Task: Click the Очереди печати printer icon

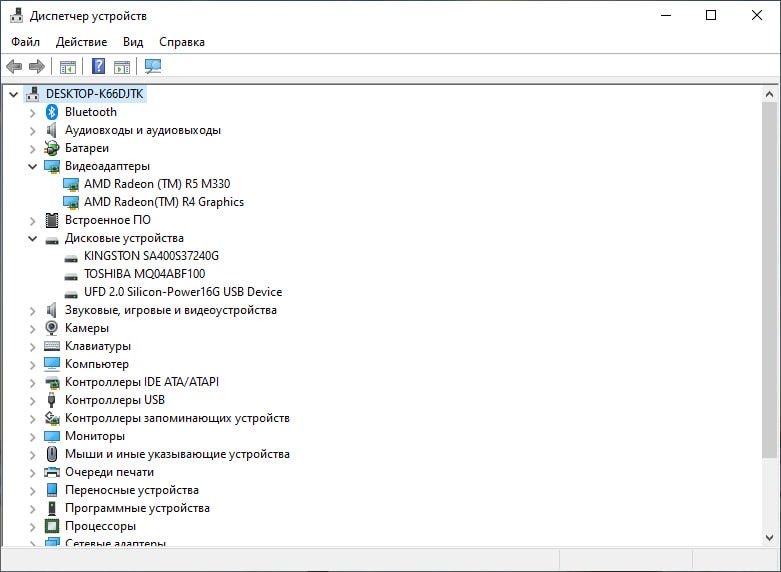Action: 52,472
